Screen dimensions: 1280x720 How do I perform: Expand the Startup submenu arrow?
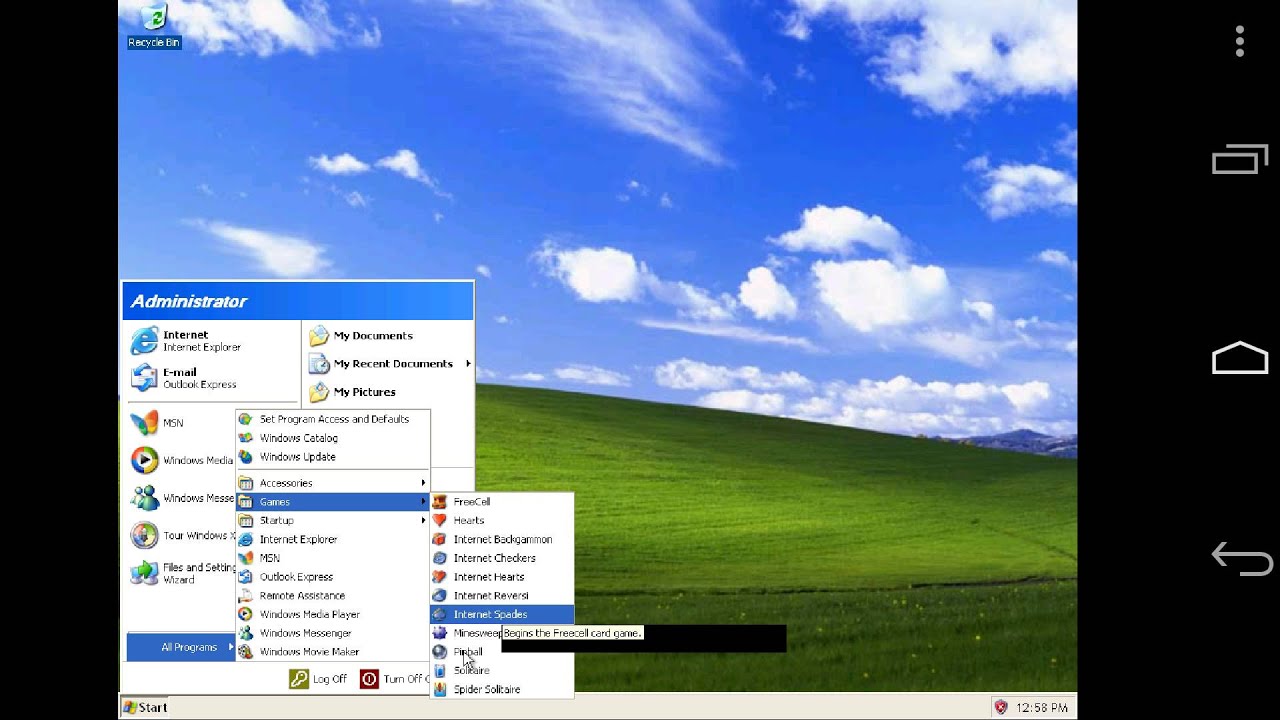(x=423, y=520)
